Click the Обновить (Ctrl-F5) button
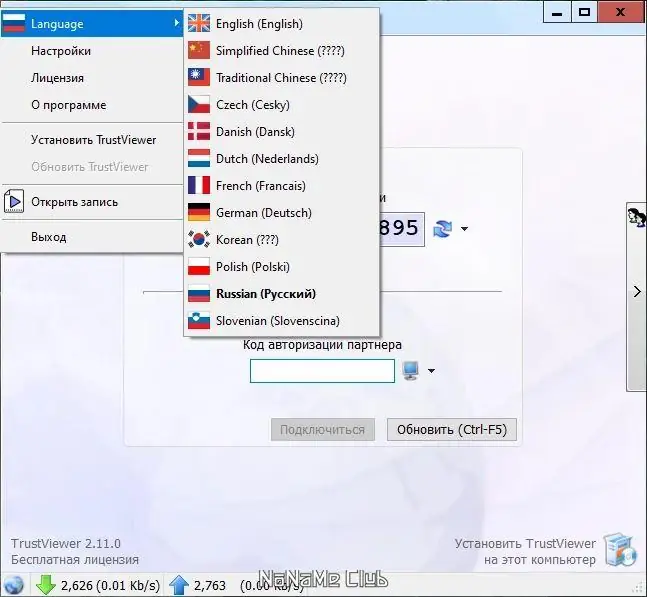647x597 pixels. tap(452, 429)
